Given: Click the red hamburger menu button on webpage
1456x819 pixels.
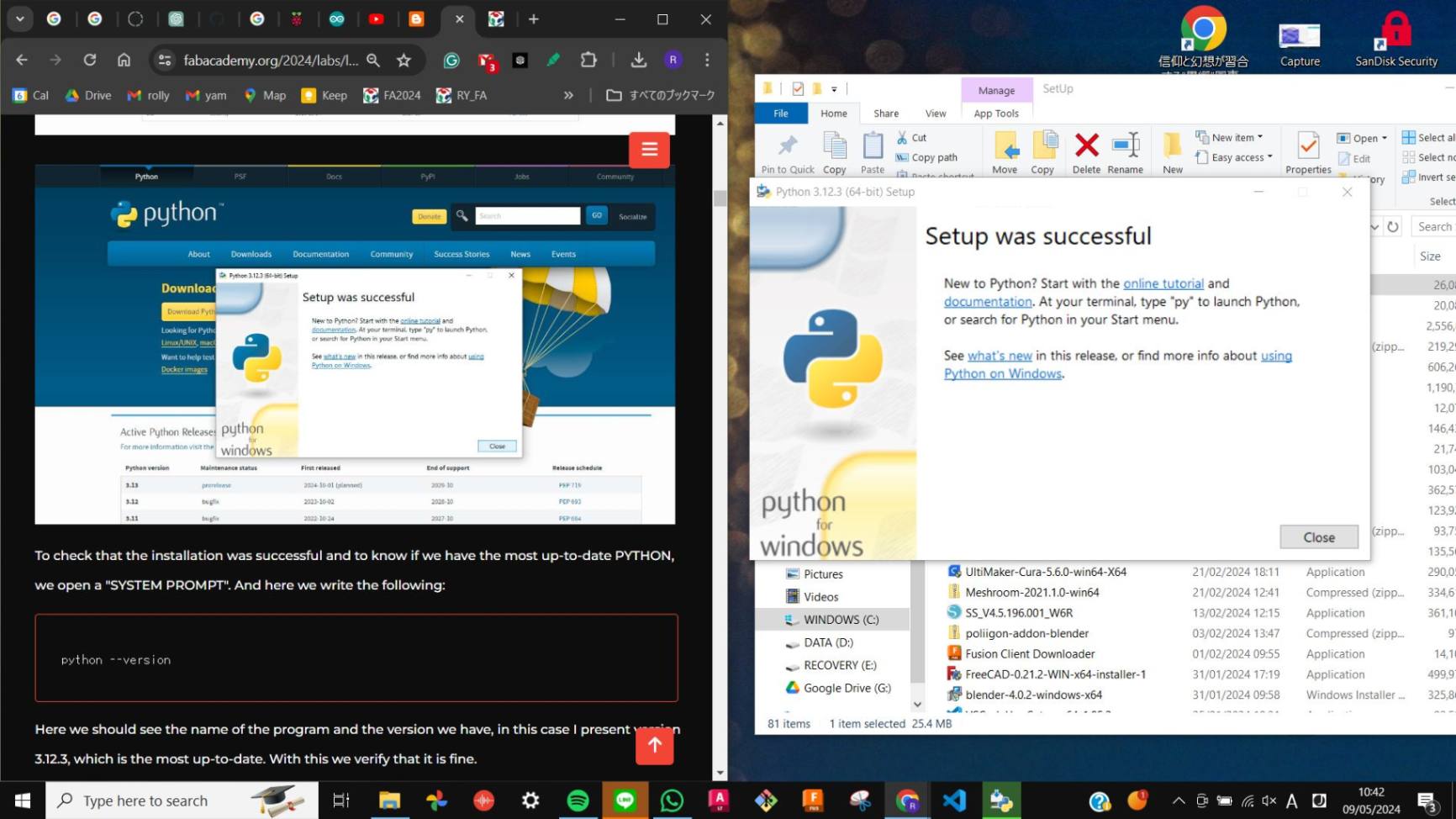Looking at the screenshot, I should [x=649, y=150].
